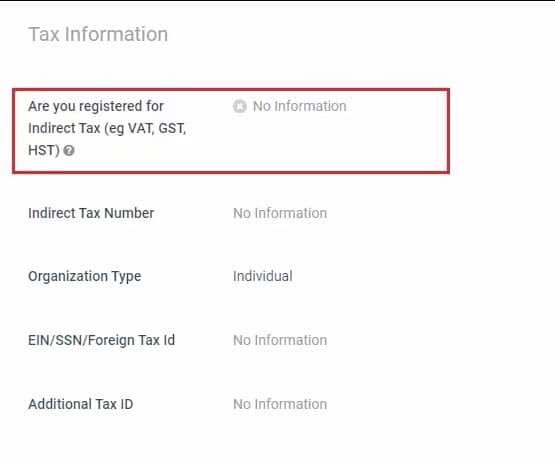Select the Individual organization type value

[x=263, y=276]
